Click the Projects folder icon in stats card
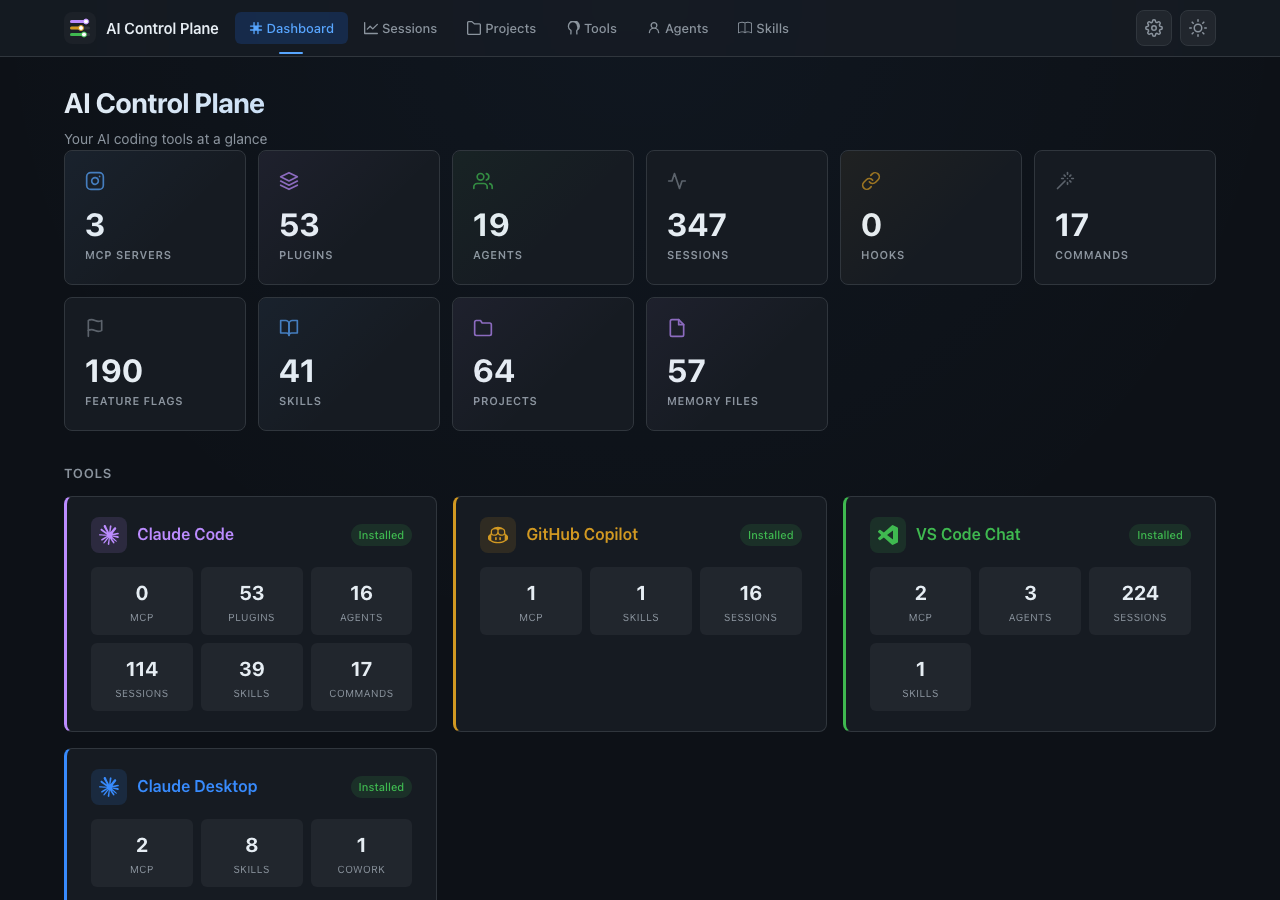 click(483, 327)
